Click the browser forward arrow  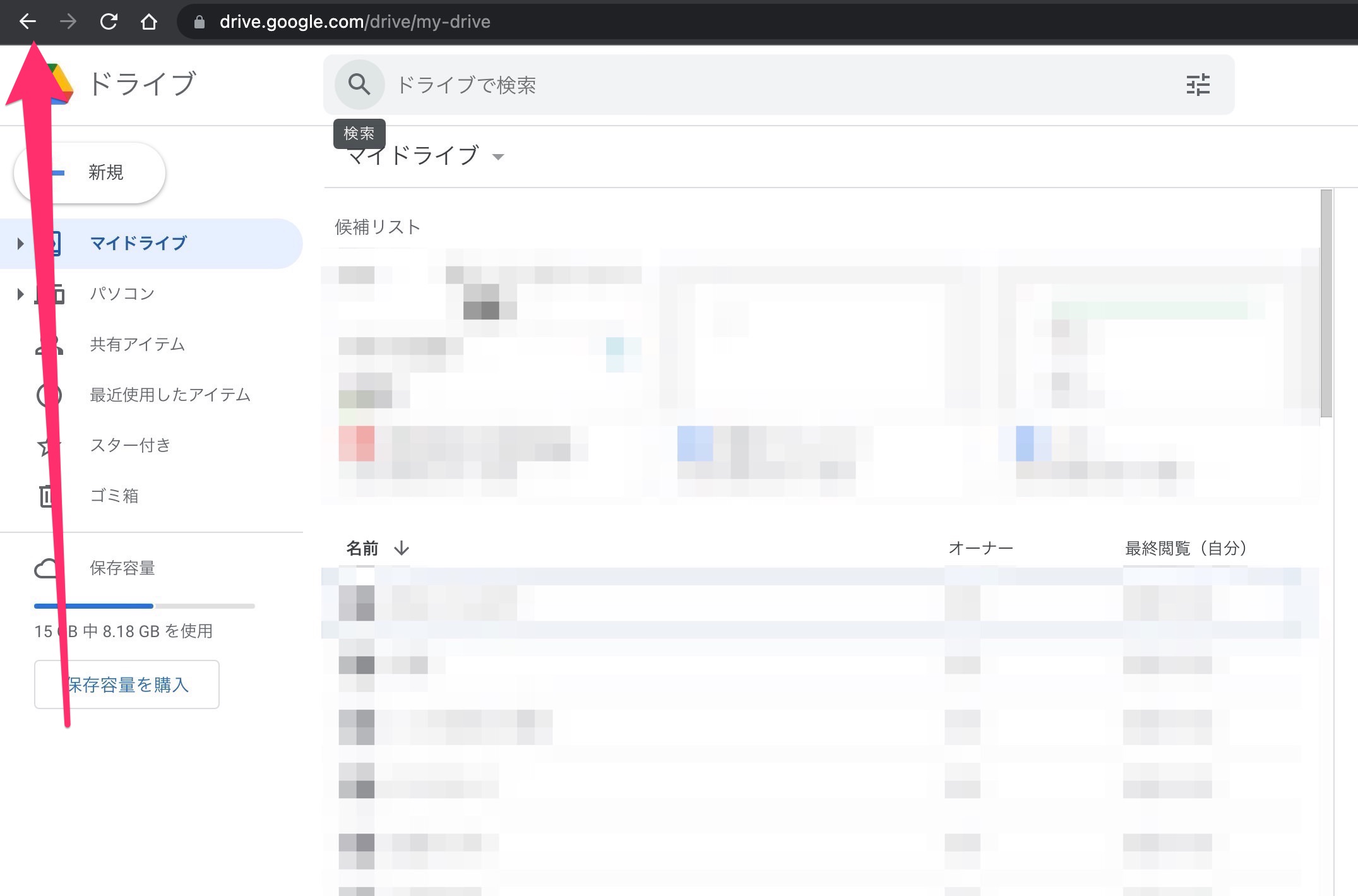pos(68,22)
